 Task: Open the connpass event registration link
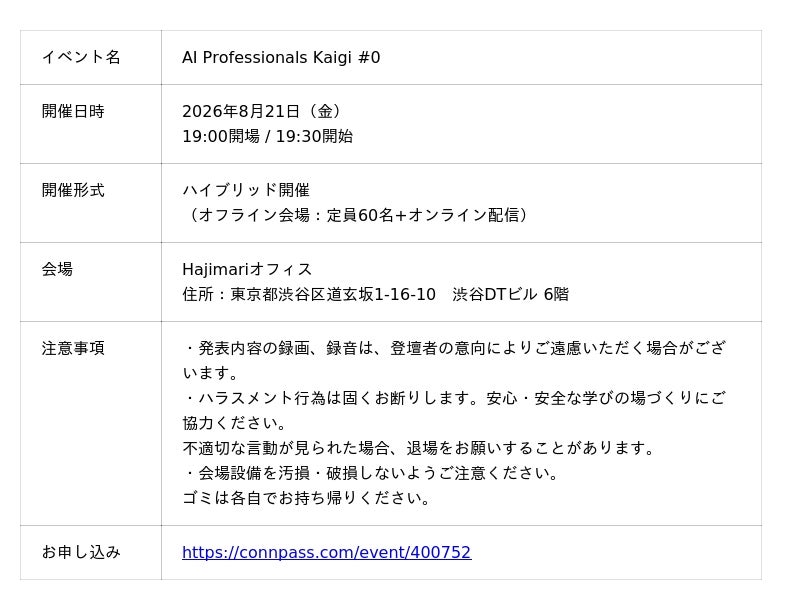327,552
